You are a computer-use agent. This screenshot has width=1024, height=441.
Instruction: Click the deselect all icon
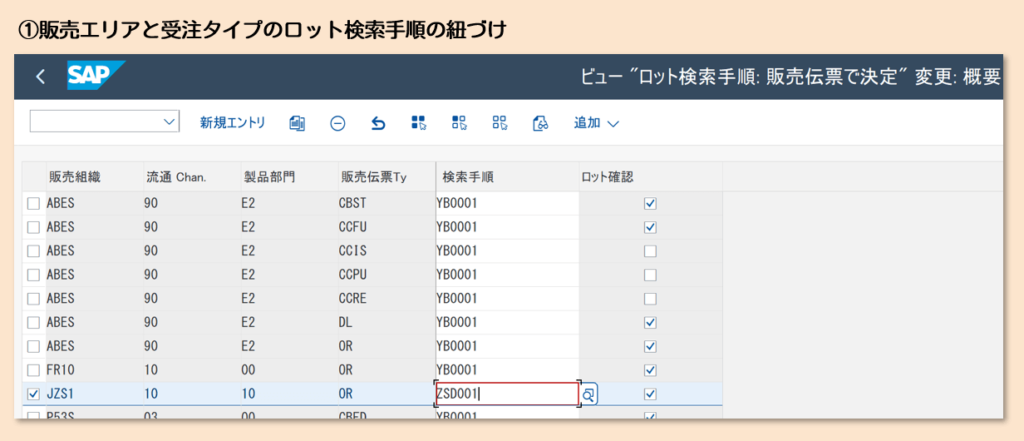(500, 123)
